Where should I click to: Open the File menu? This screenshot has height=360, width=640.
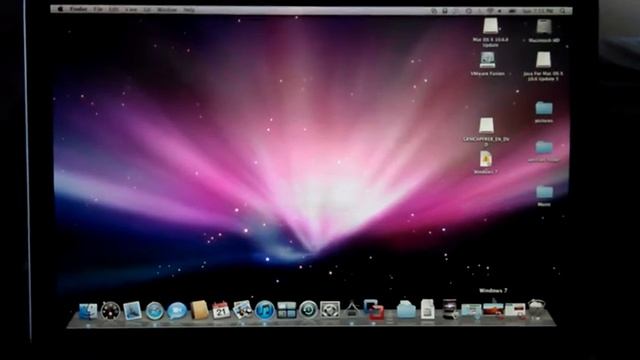(x=98, y=9)
